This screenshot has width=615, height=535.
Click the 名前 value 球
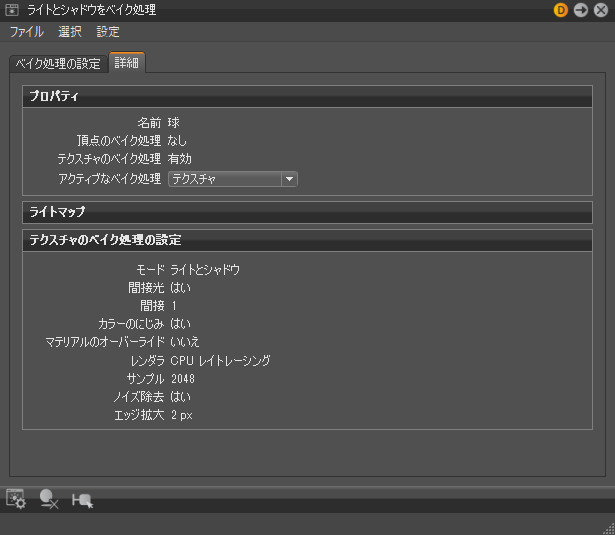pyautogui.click(x=174, y=123)
